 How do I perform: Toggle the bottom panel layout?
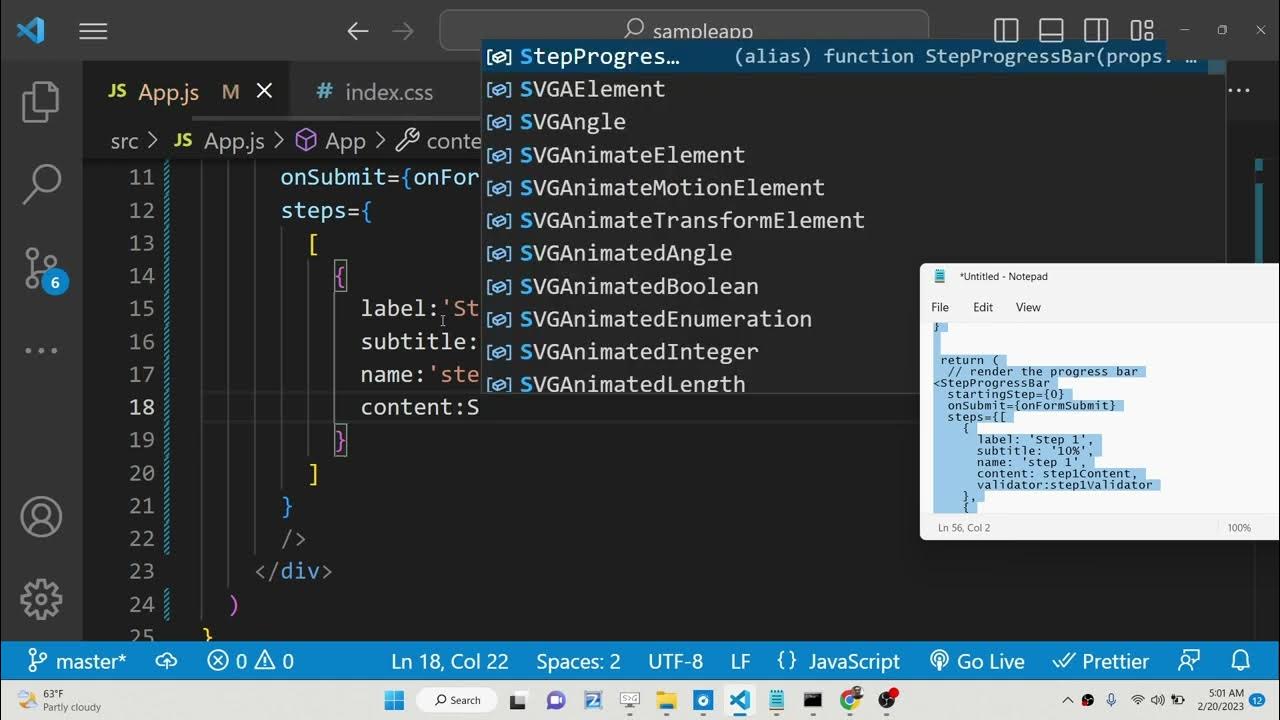[x=1051, y=31]
